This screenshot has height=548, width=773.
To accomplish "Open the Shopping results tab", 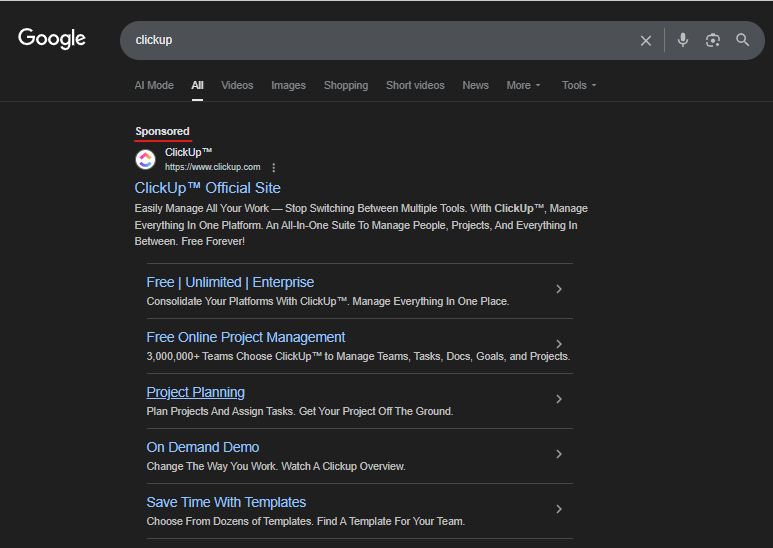I will point(346,85).
